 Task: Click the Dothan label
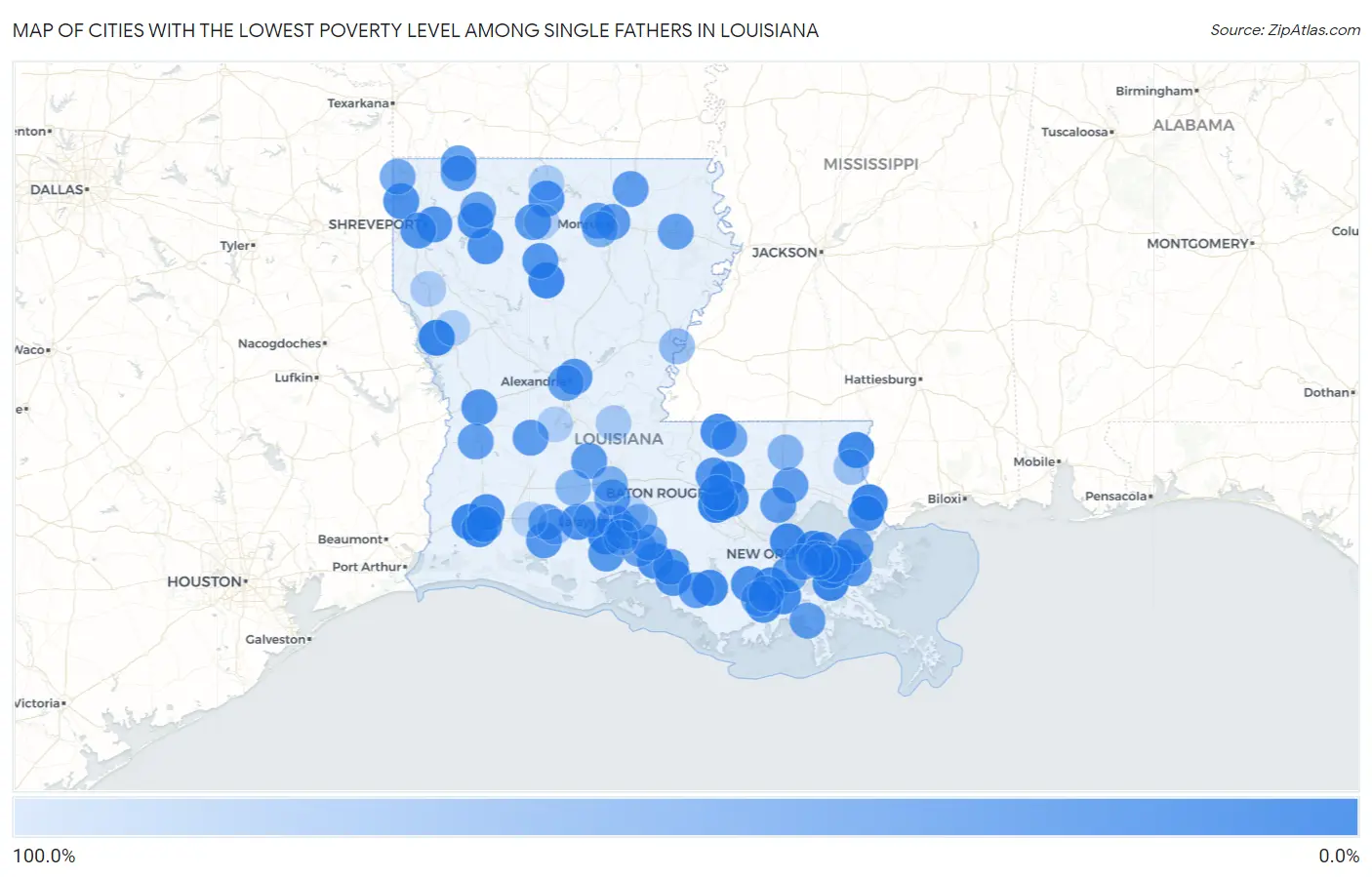(x=1329, y=392)
